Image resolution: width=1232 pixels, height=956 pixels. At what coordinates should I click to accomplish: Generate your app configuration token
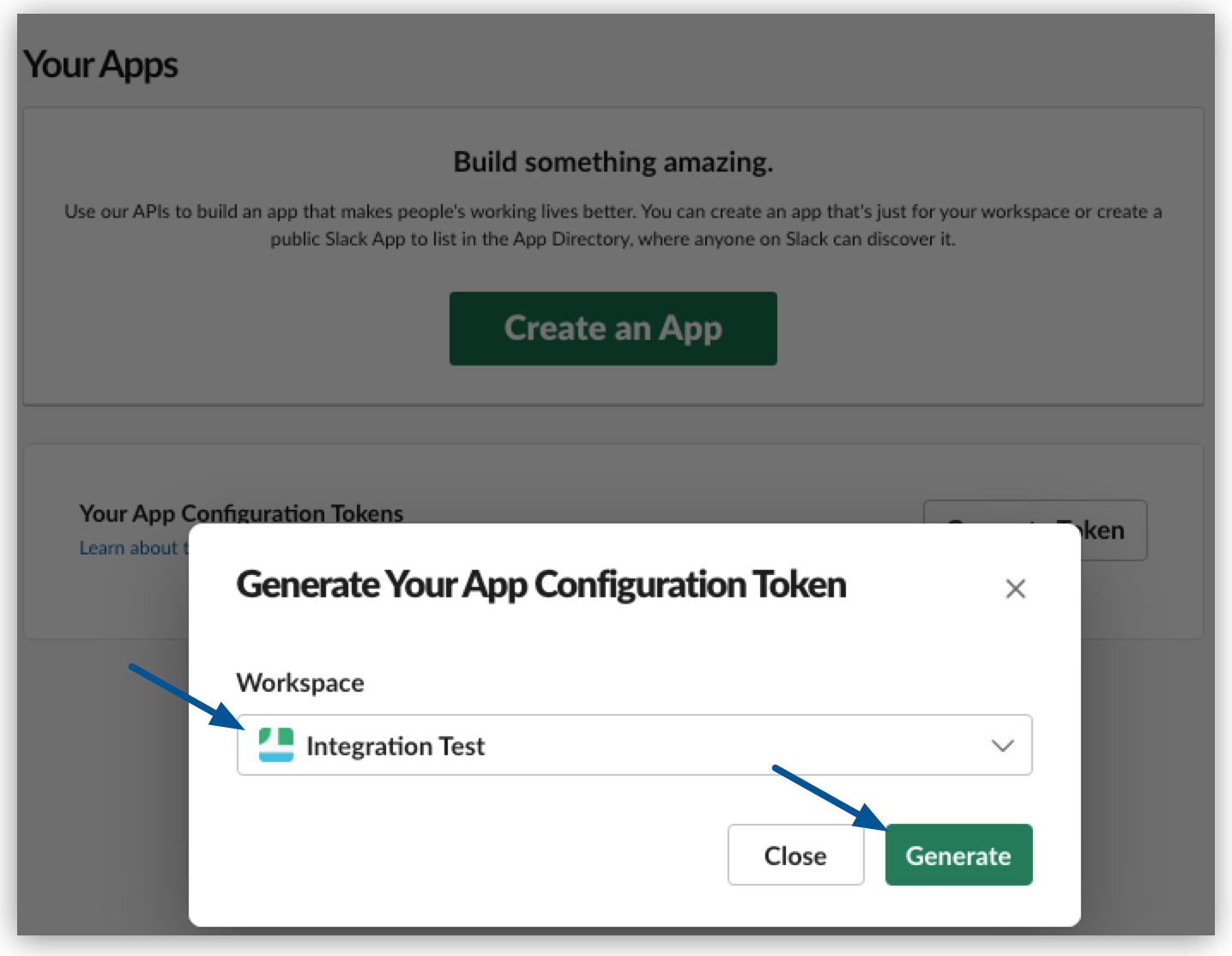(x=958, y=855)
